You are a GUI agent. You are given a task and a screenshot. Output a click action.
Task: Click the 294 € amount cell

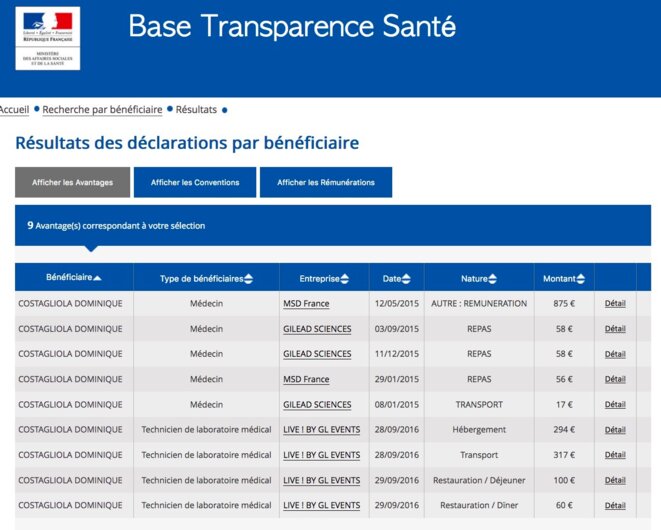564,430
